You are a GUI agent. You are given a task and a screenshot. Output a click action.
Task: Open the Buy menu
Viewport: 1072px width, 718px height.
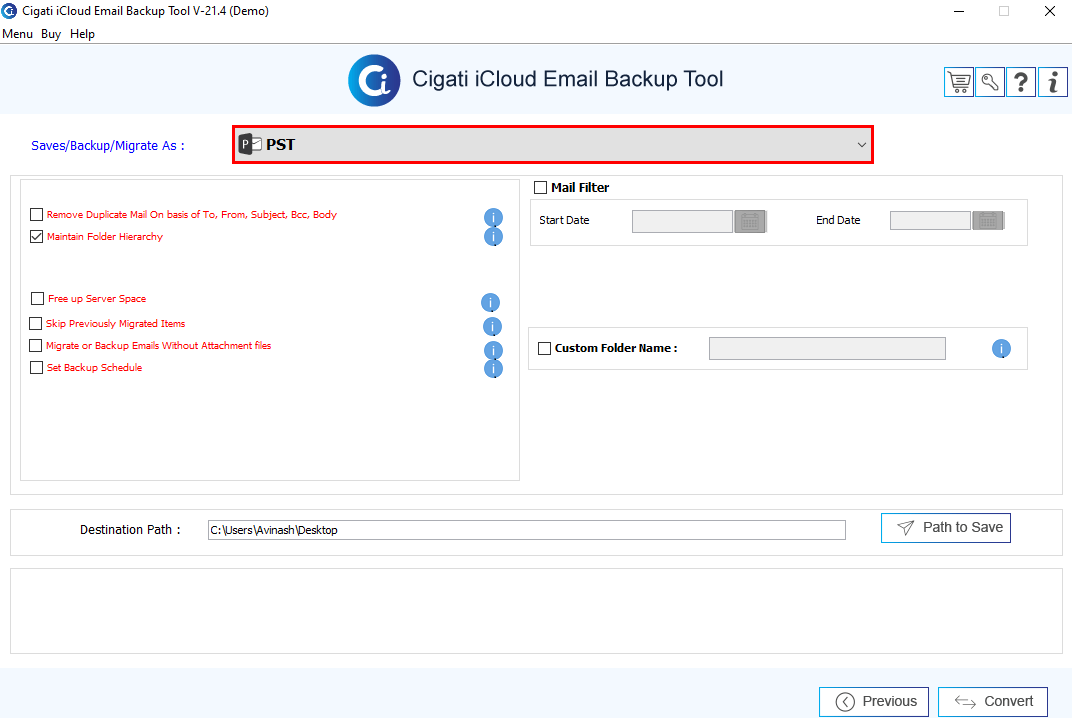[51, 34]
